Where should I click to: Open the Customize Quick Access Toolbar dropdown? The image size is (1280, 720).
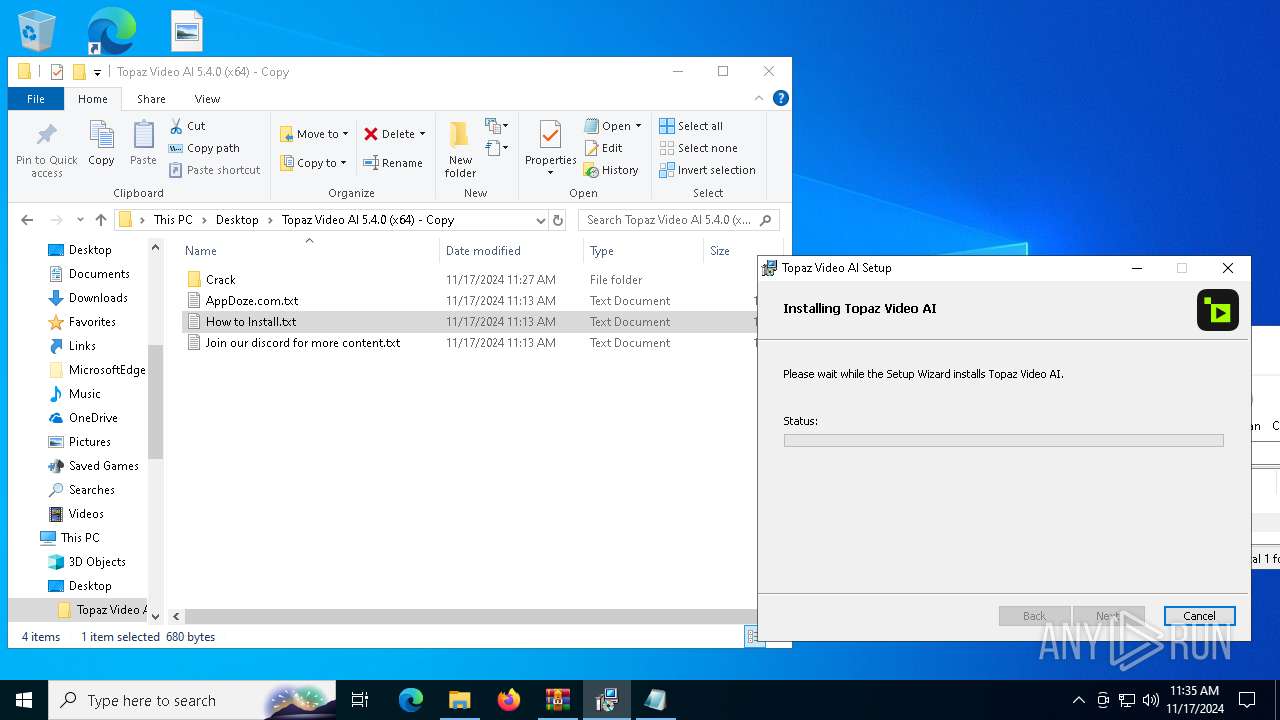tap(97, 72)
